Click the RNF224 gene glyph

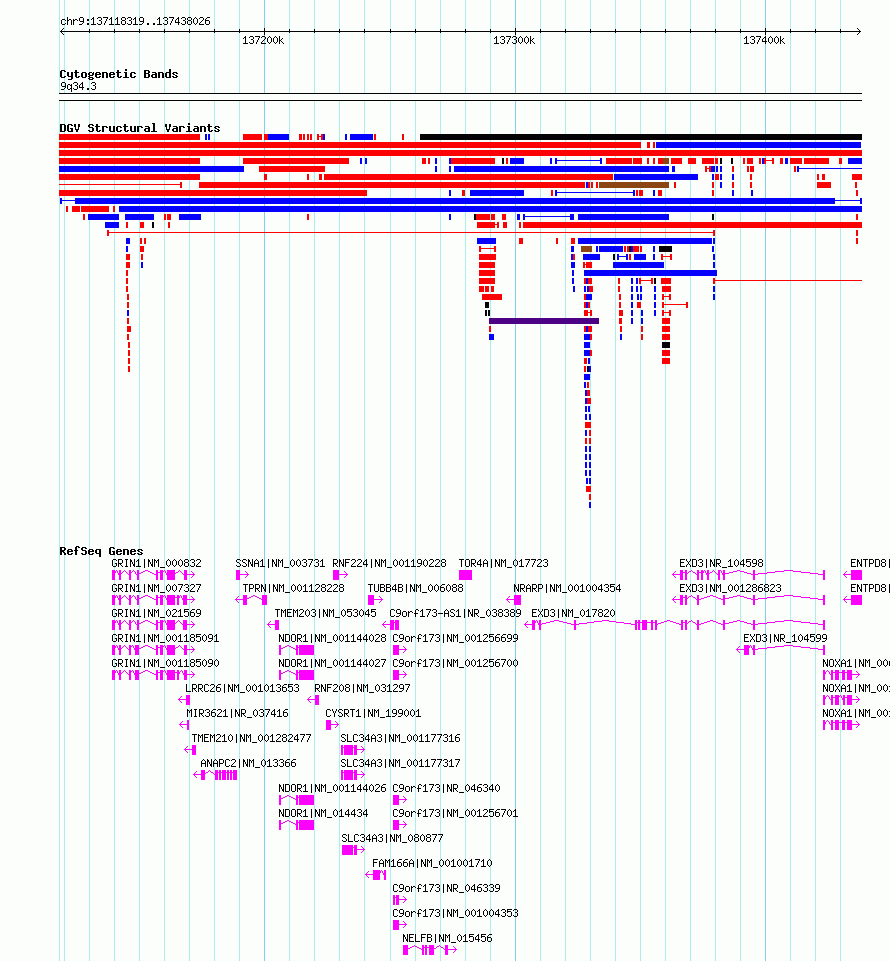pyautogui.click(x=340, y=575)
